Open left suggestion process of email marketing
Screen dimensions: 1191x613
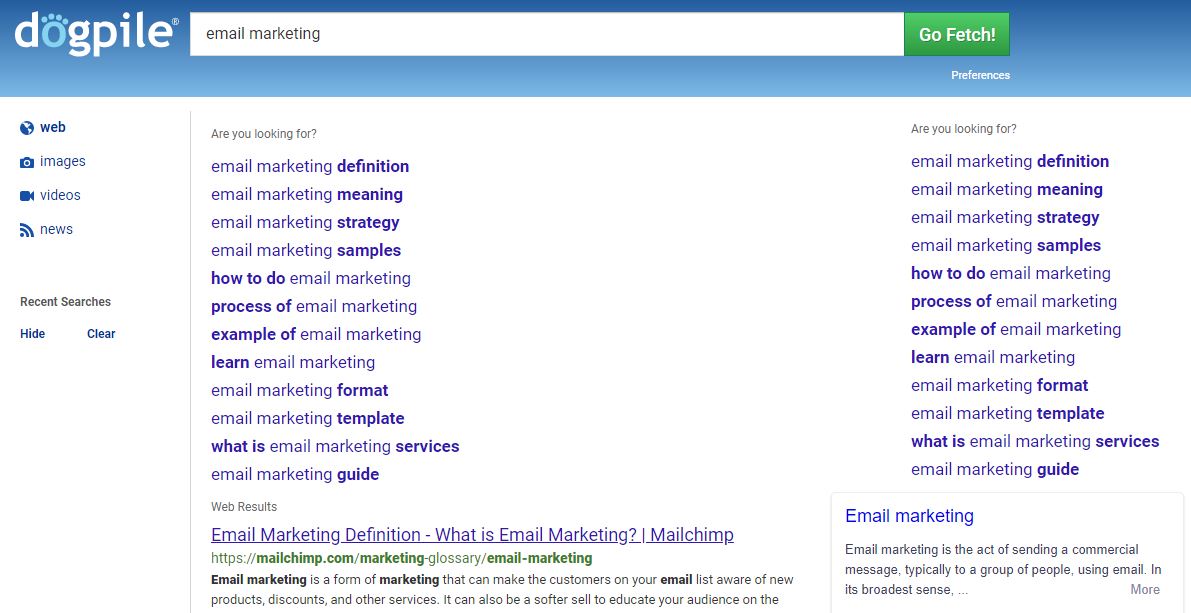(x=314, y=307)
